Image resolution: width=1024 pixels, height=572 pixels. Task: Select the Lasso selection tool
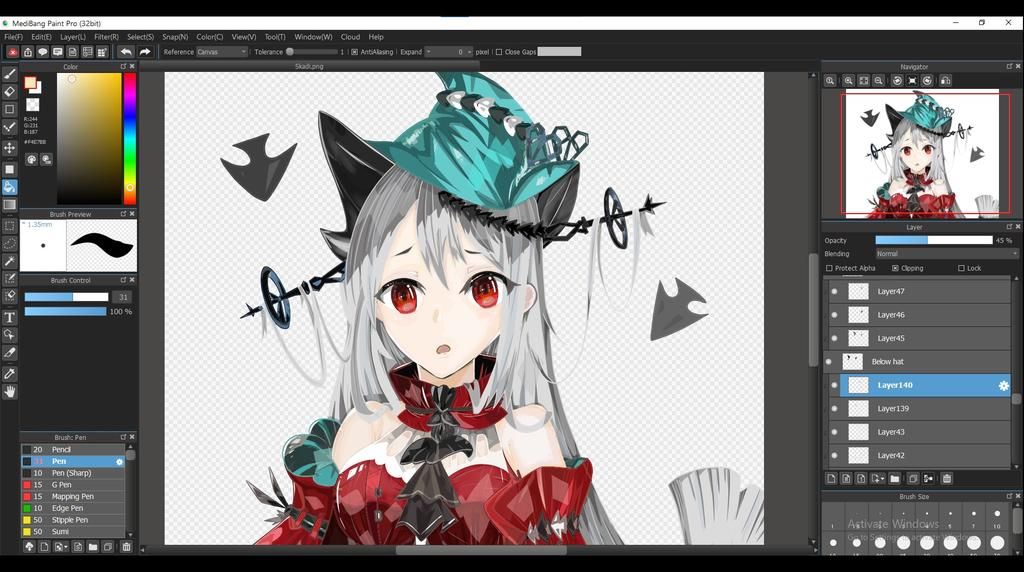(x=9, y=244)
